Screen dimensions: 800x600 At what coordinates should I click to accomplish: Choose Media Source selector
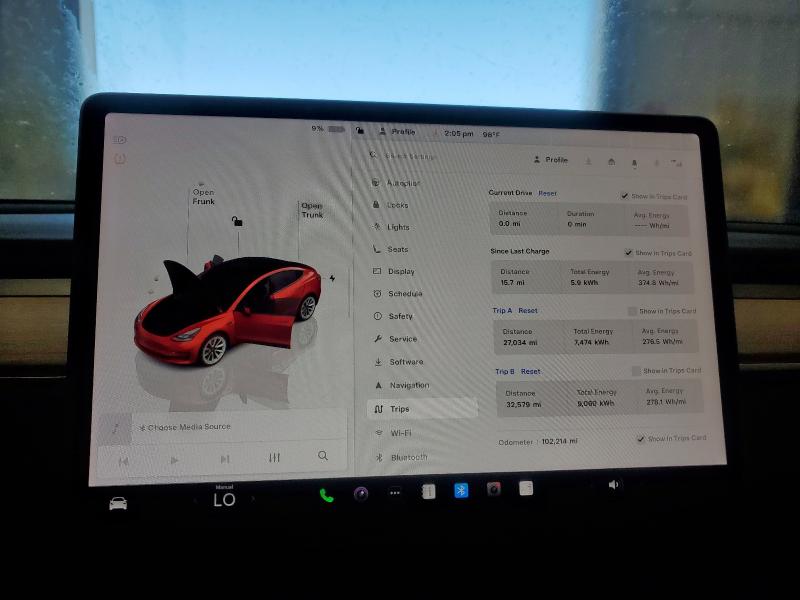click(185, 427)
